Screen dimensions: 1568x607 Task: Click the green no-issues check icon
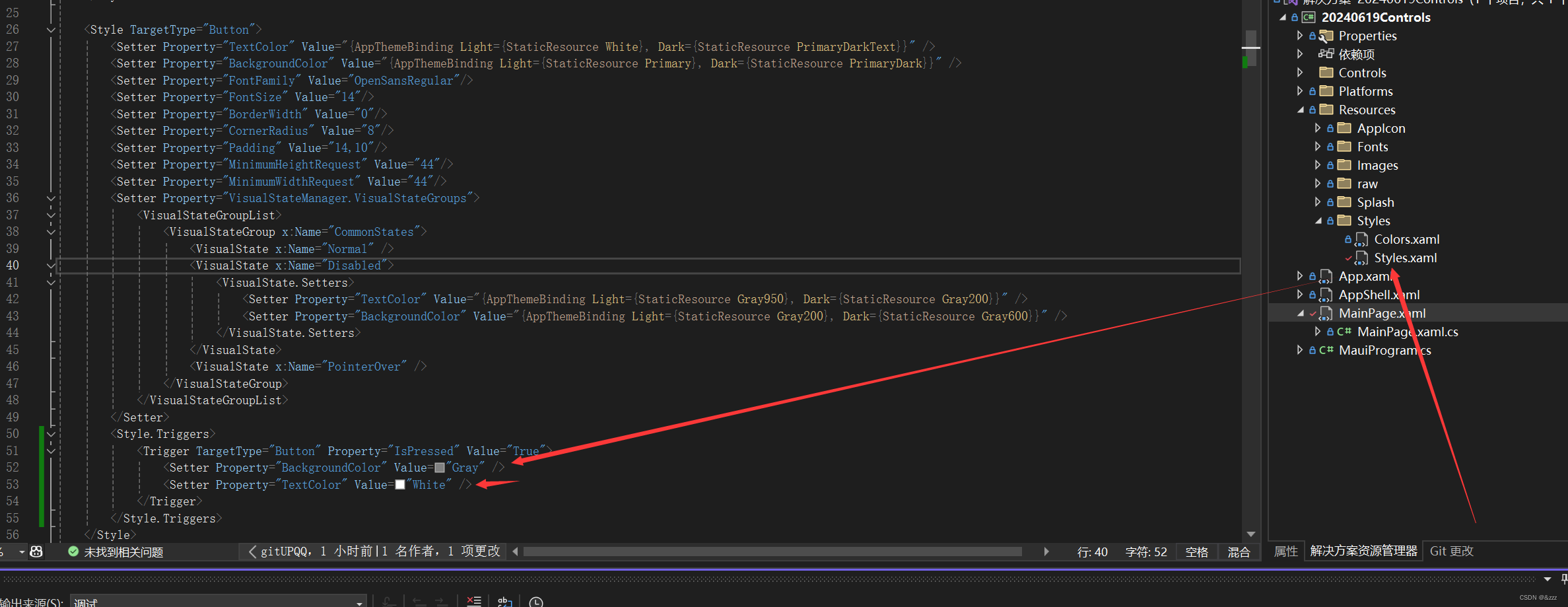pyautogui.click(x=73, y=552)
